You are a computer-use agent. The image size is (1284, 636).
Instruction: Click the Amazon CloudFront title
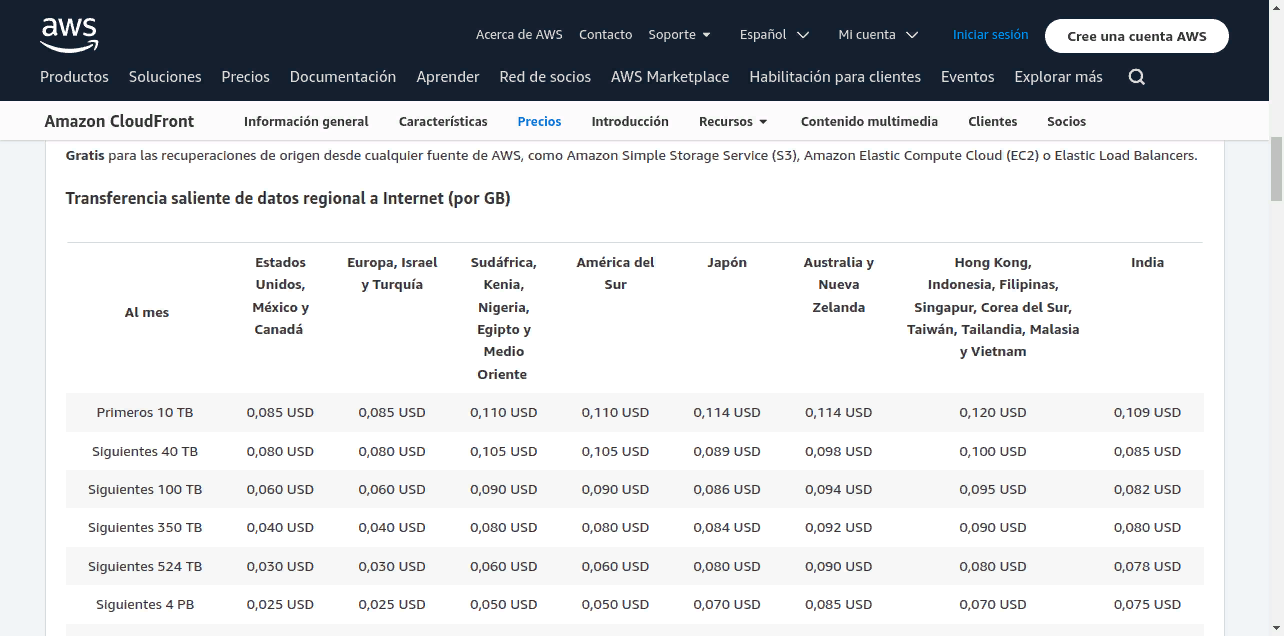(x=120, y=121)
